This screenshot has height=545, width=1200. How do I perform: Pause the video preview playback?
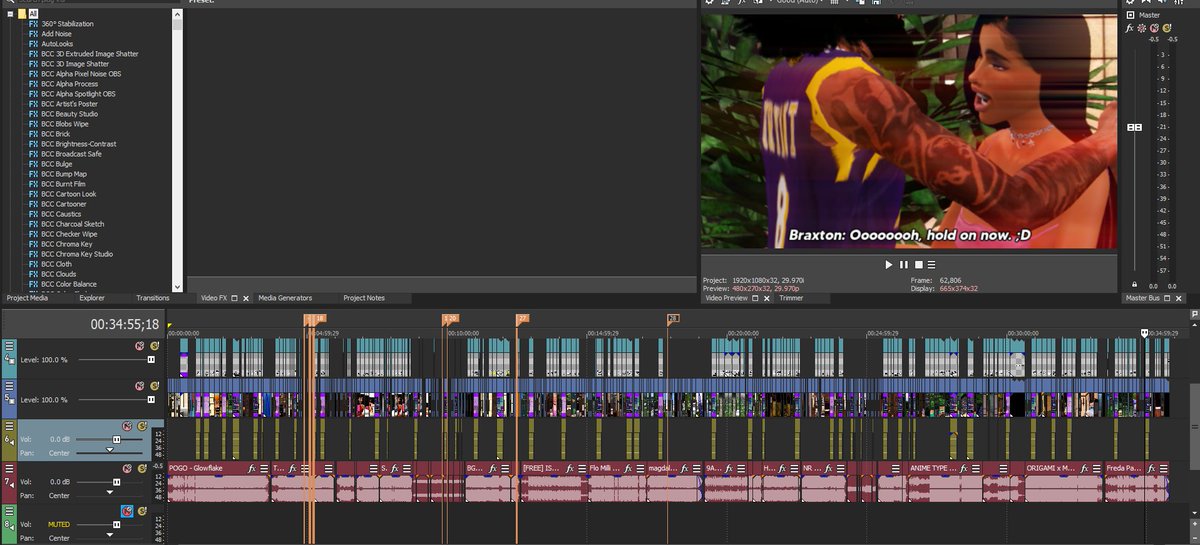pyautogui.click(x=904, y=264)
